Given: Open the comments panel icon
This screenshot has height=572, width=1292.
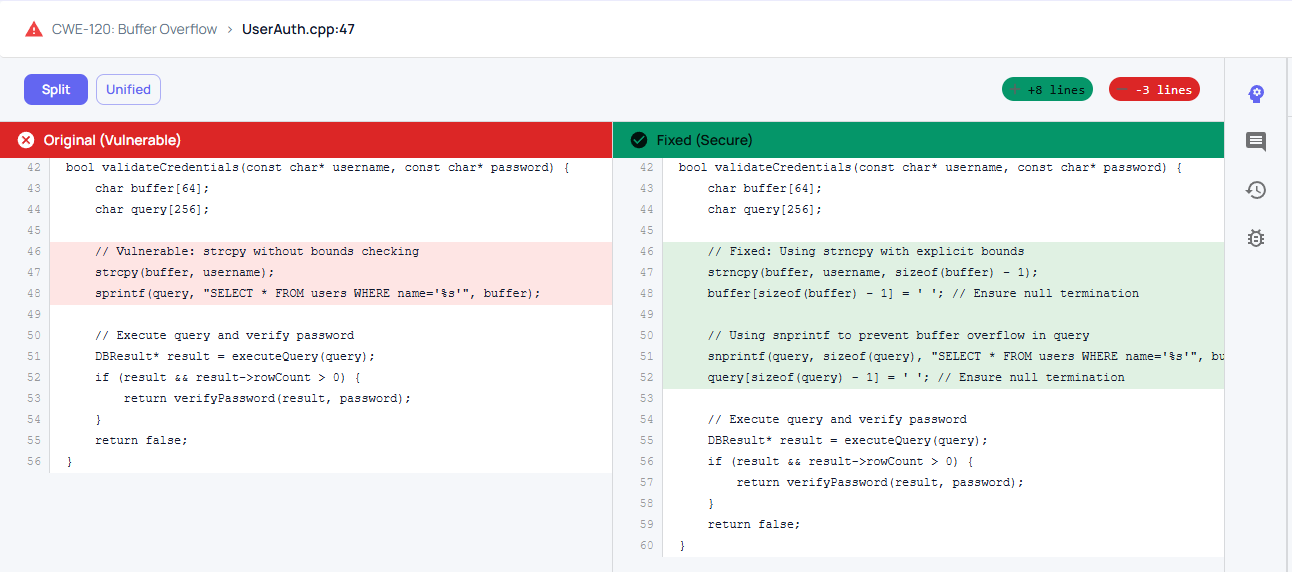Looking at the screenshot, I should click(1256, 142).
